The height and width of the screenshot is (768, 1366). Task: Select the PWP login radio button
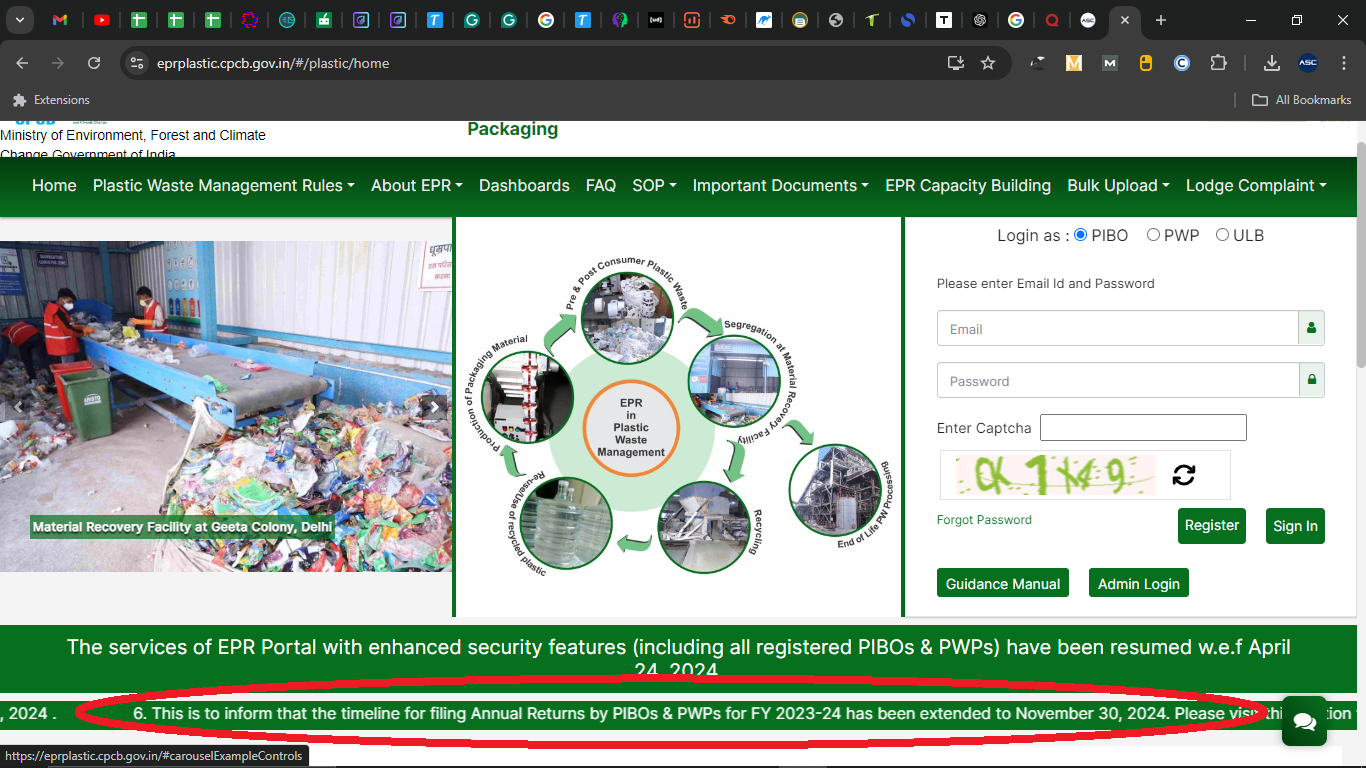click(1154, 234)
